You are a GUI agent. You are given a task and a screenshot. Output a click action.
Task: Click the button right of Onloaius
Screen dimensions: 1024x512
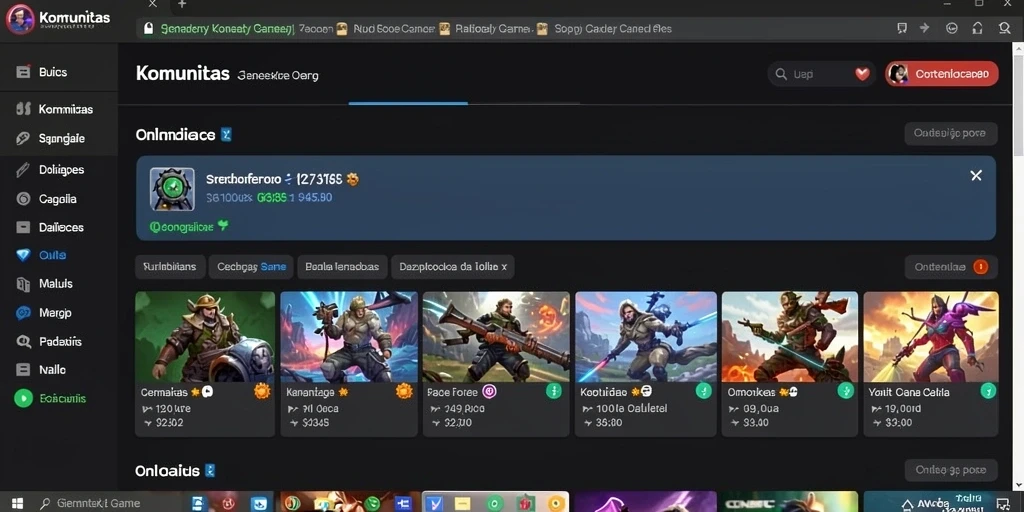pyautogui.click(x=951, y=470)
